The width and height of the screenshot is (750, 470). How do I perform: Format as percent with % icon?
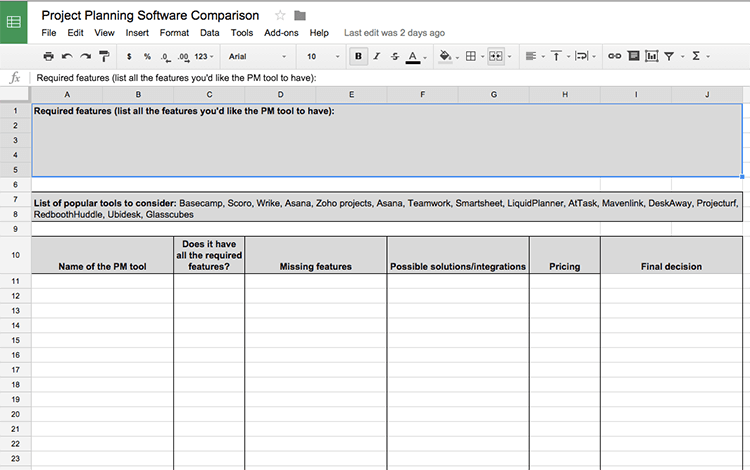(x=147, y=56)
